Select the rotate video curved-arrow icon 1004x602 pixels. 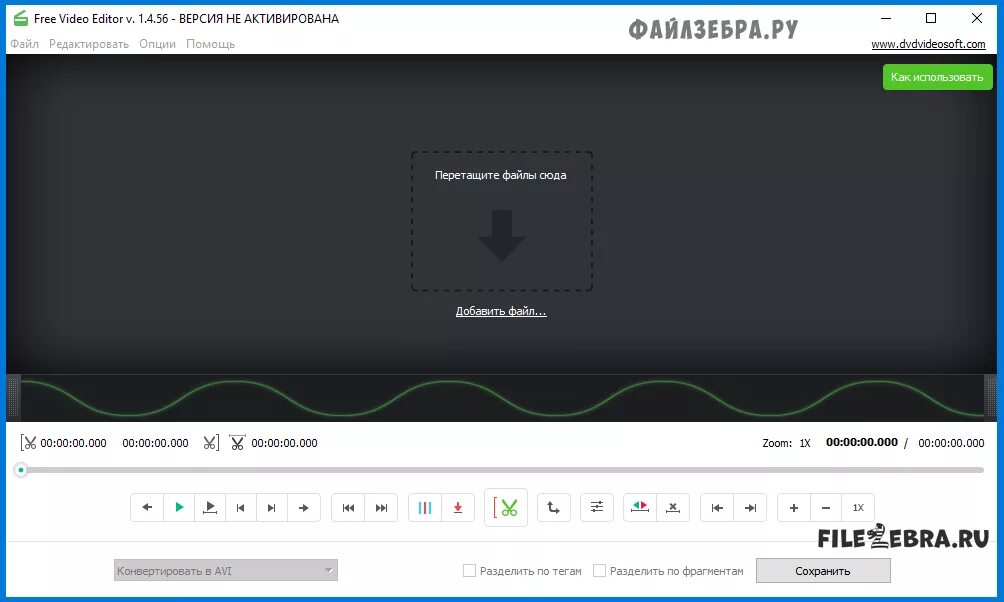tap(554, 507)
